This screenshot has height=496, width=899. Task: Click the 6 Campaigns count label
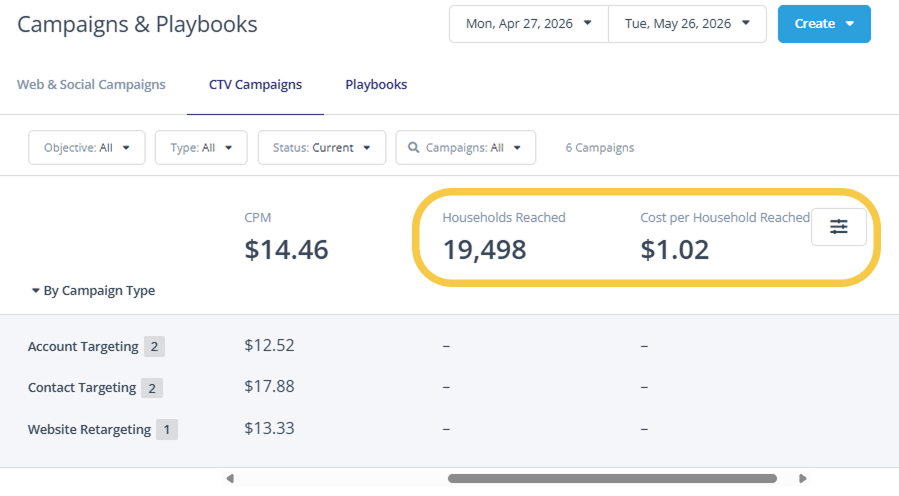(600, 148)
